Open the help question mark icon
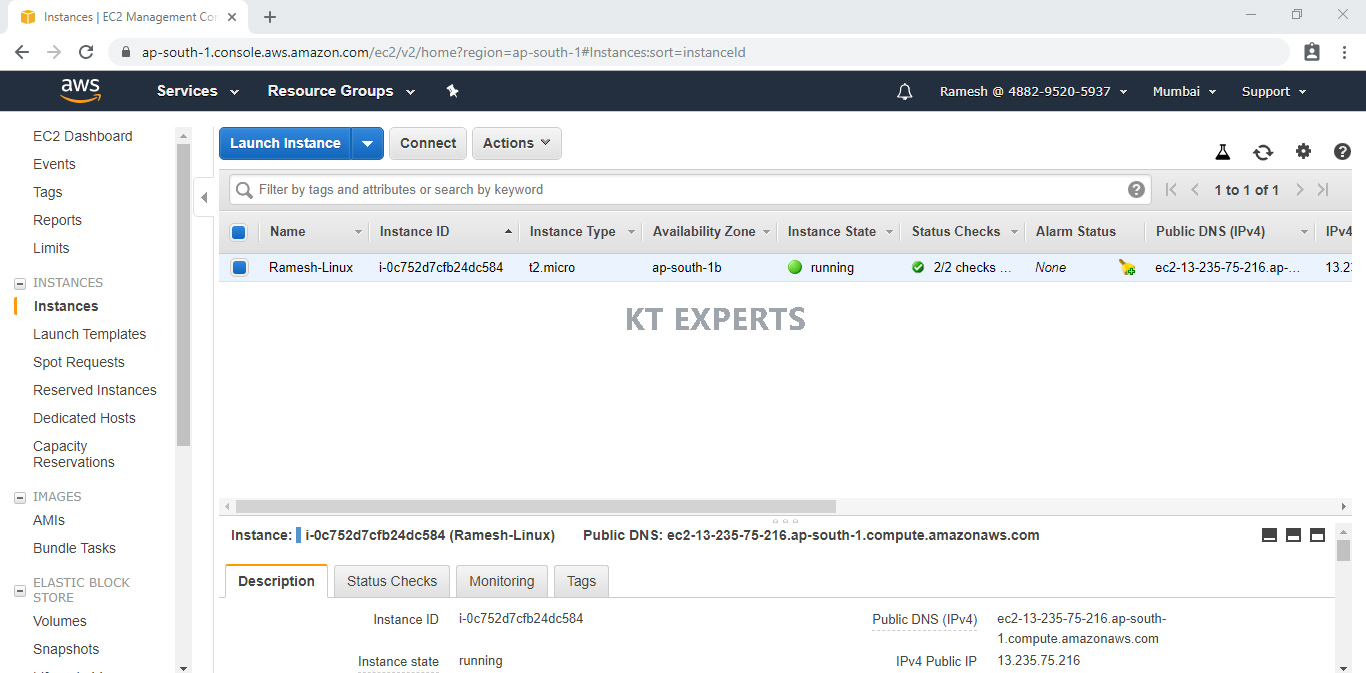1366x673 pixels. (x=1343, y=152)
